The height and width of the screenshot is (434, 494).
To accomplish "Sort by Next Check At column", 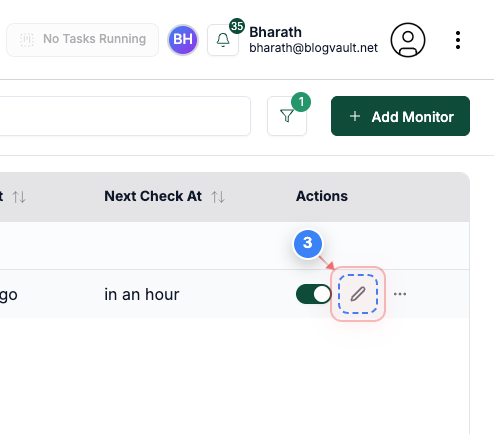I will (x=218, y=197).
